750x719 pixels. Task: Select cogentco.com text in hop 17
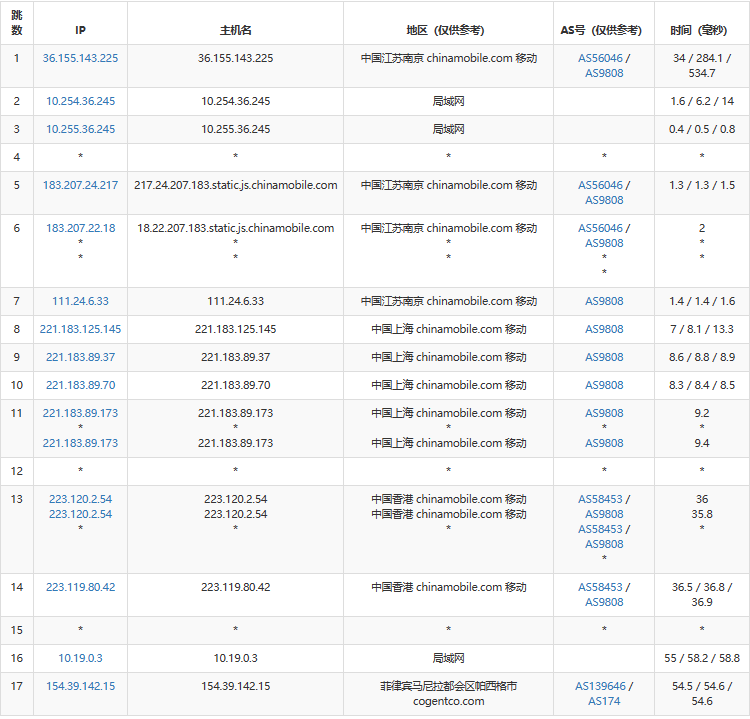[x=449, y=701]
